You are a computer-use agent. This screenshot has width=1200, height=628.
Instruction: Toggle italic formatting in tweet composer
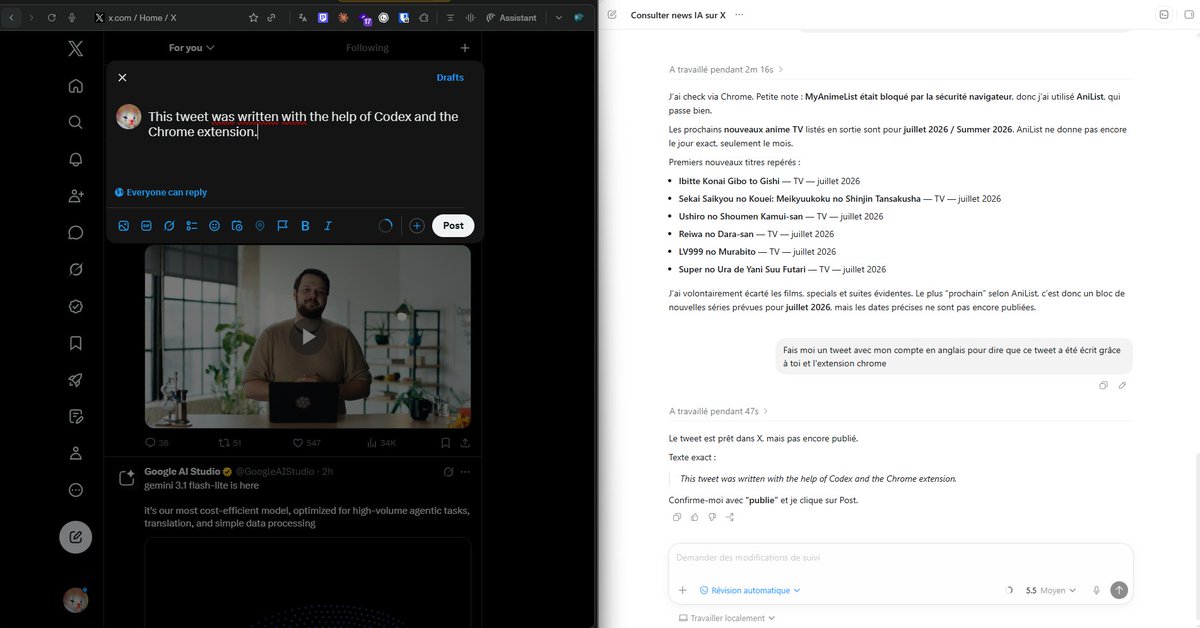coord(328,226)
